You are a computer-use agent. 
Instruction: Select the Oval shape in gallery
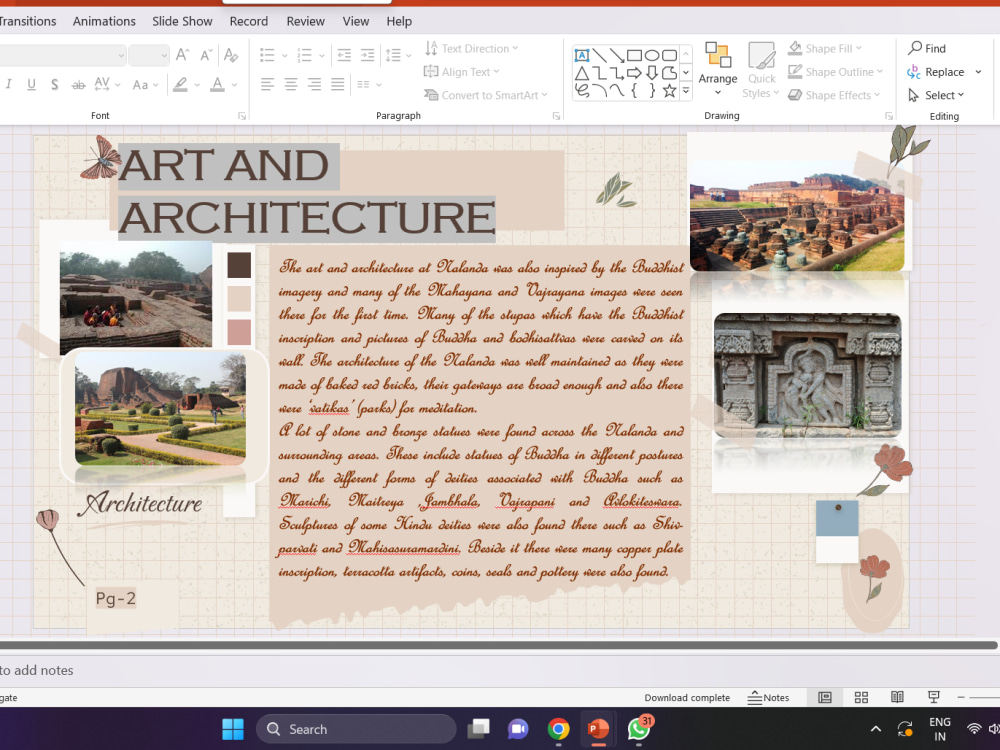point(652,55)
